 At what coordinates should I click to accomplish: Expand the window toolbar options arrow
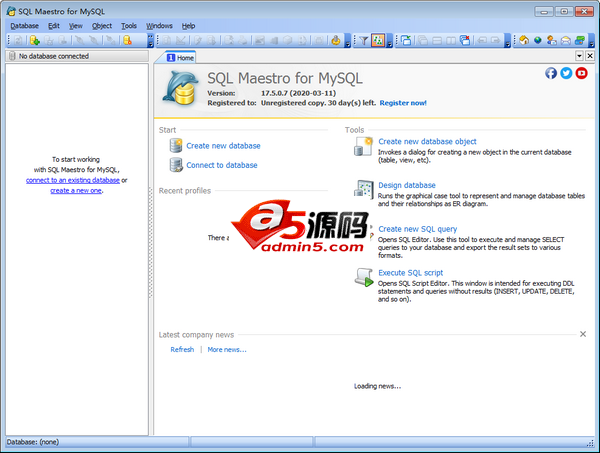(x=507, y=41)
